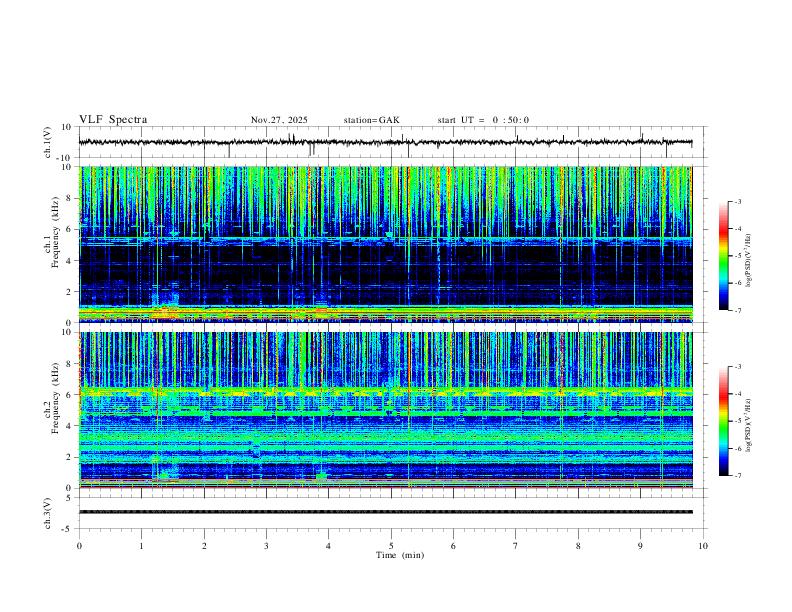
Task: Click the ch.1 frequency axis "8" tick
Action: (x=69, y=198)
